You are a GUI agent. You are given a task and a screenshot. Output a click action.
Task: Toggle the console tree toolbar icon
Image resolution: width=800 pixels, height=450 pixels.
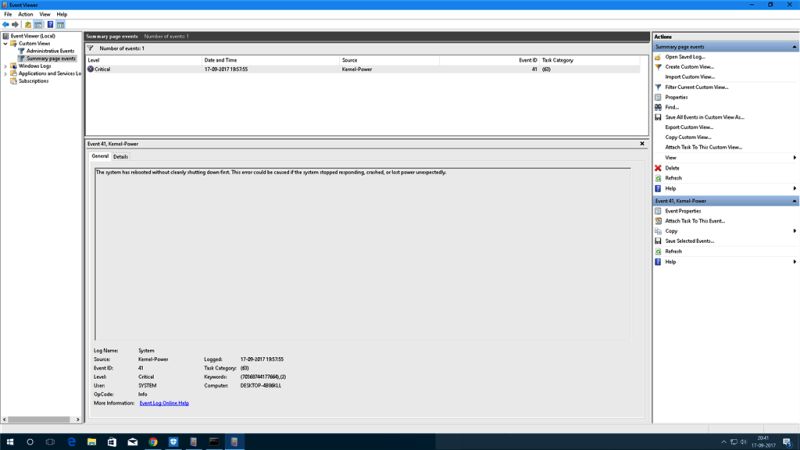point(38,24)
